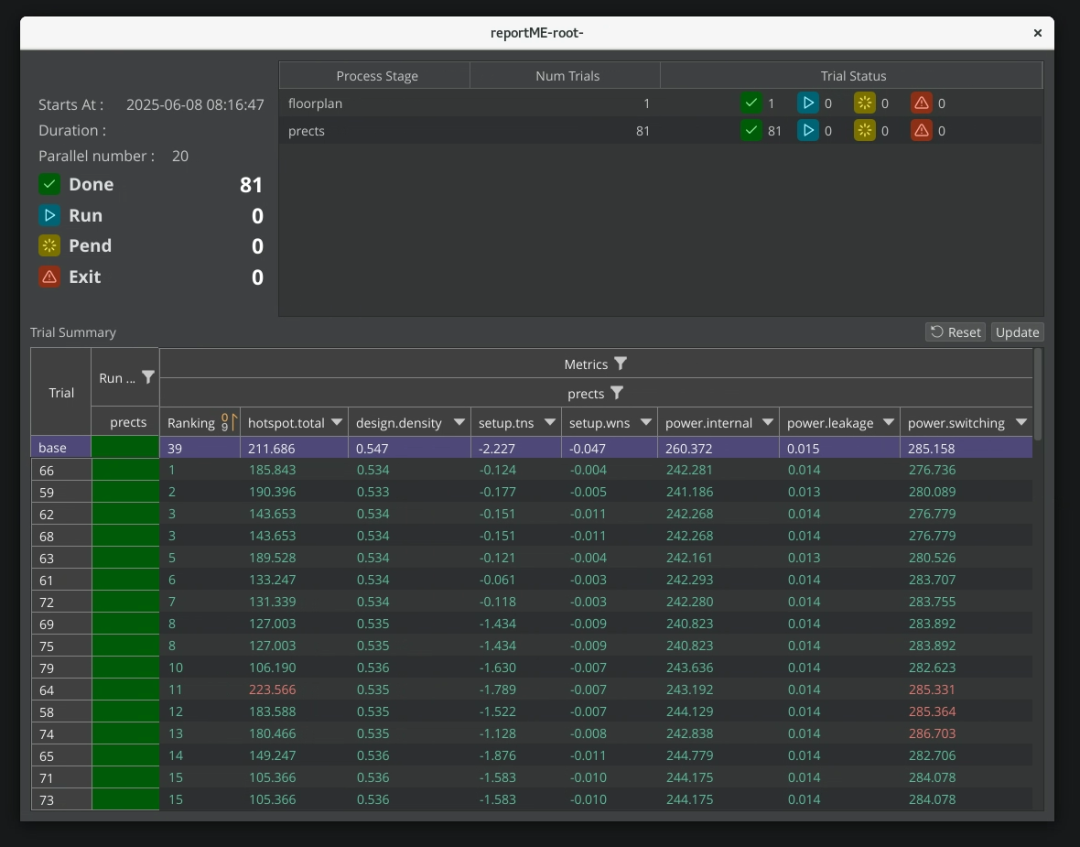The image size is (1080, 847).
Task: Click the green prects status cell for trial 66
Action: 125,470
